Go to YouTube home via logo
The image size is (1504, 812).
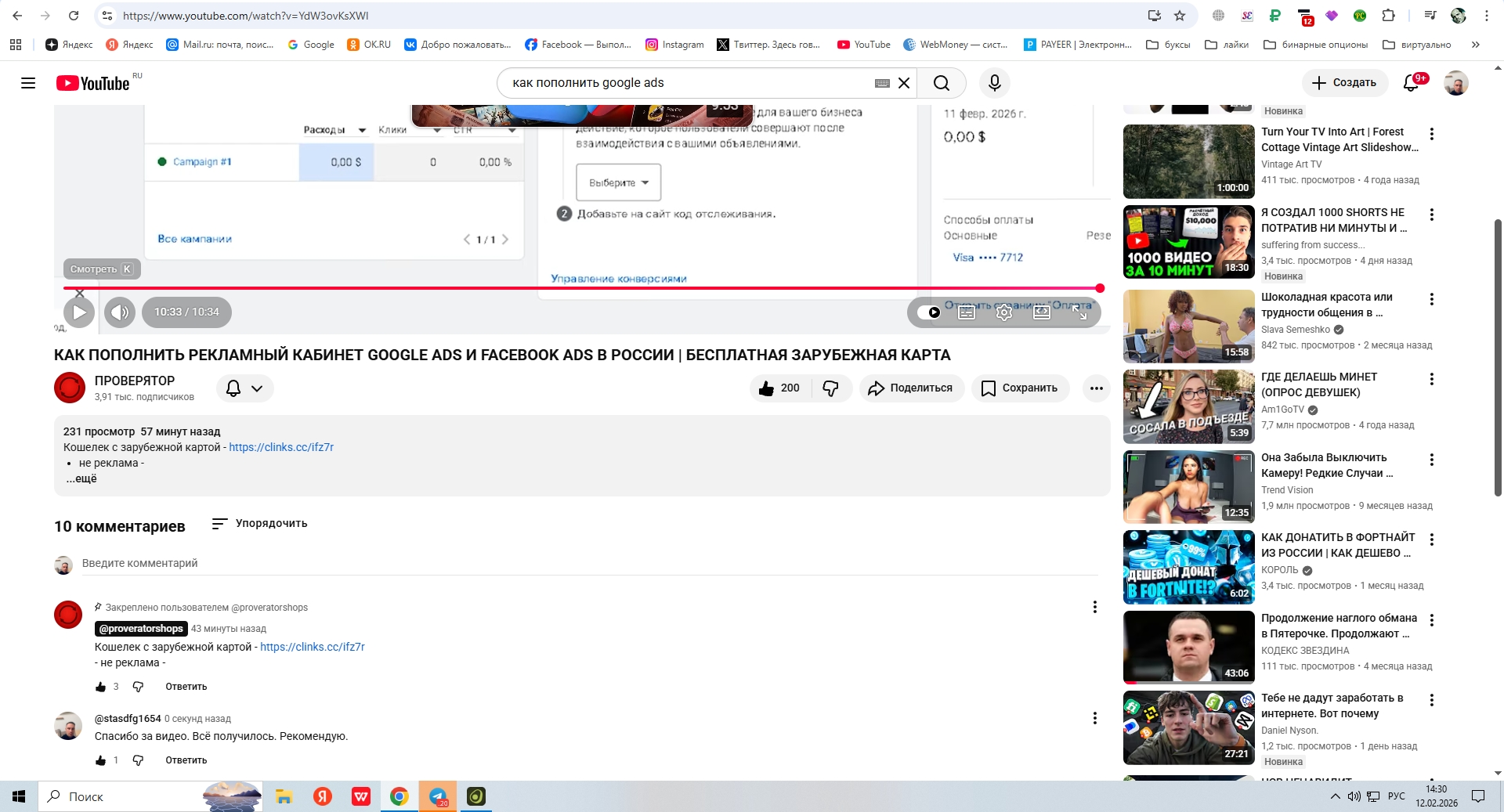[92, 83]
